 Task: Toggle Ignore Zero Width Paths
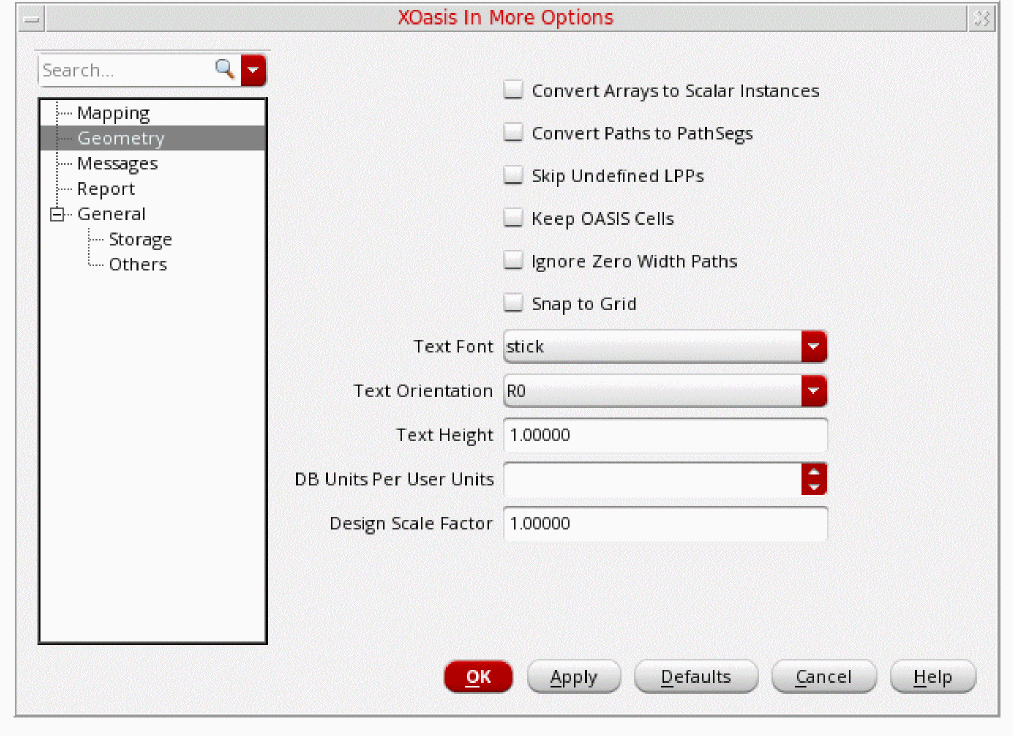pos(513,261)
